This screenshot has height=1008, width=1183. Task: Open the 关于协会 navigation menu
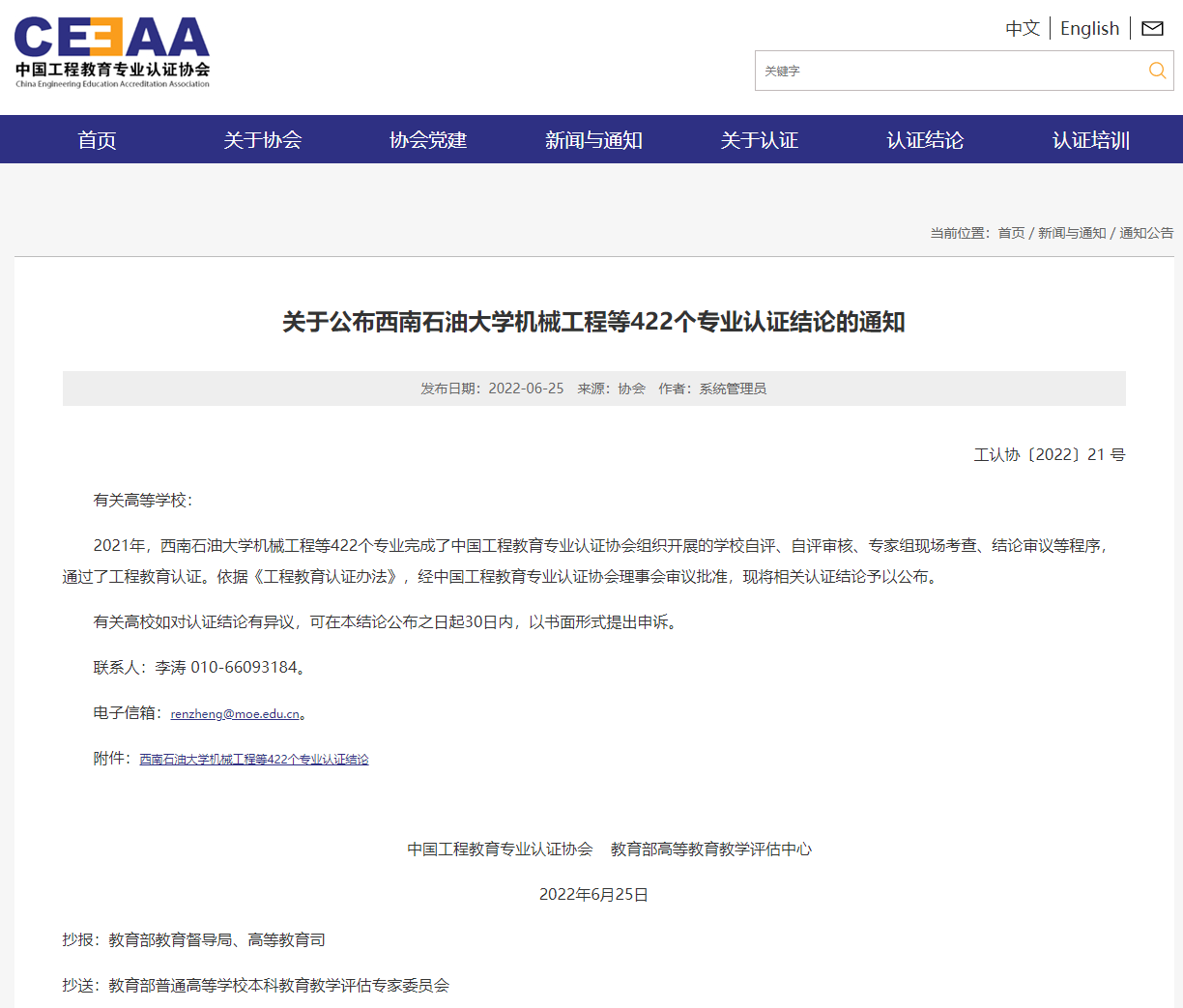(262, 140)
